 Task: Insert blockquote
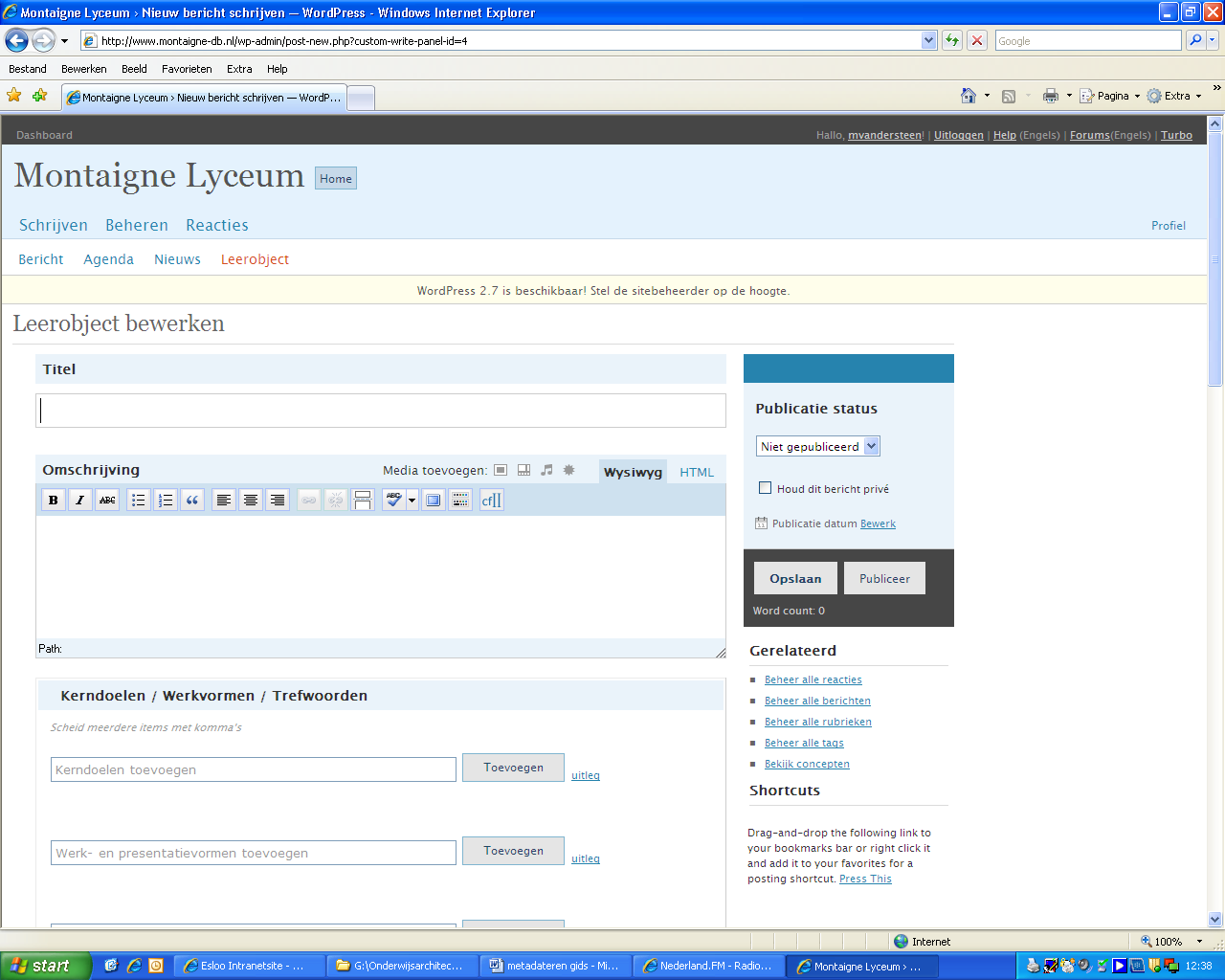[x=192, y=500]
